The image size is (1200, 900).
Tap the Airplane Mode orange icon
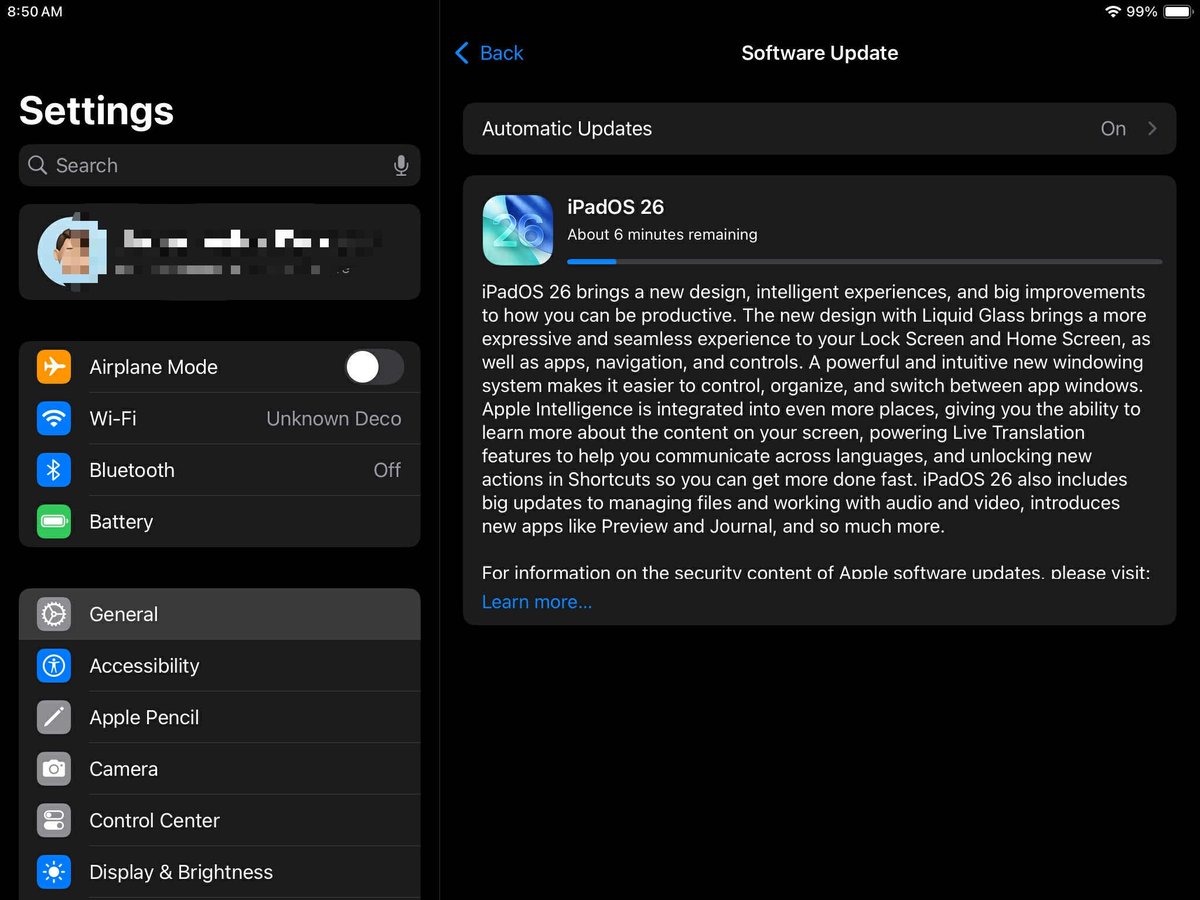point(54,367)
